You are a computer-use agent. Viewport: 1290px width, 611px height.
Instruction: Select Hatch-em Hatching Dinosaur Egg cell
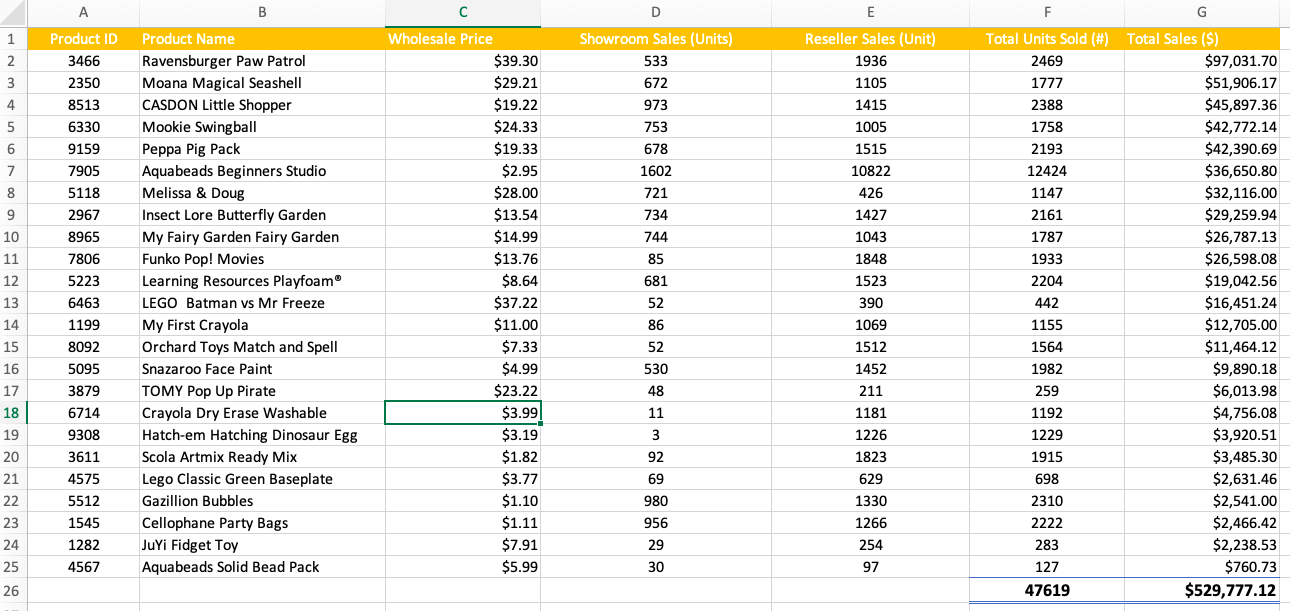[262, 435]
